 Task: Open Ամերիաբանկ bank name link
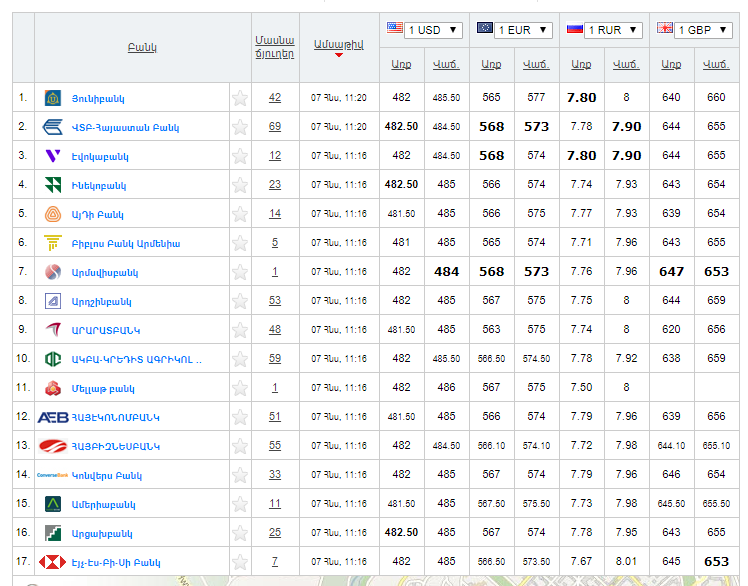pyautogui.click(x=104, y=504)
